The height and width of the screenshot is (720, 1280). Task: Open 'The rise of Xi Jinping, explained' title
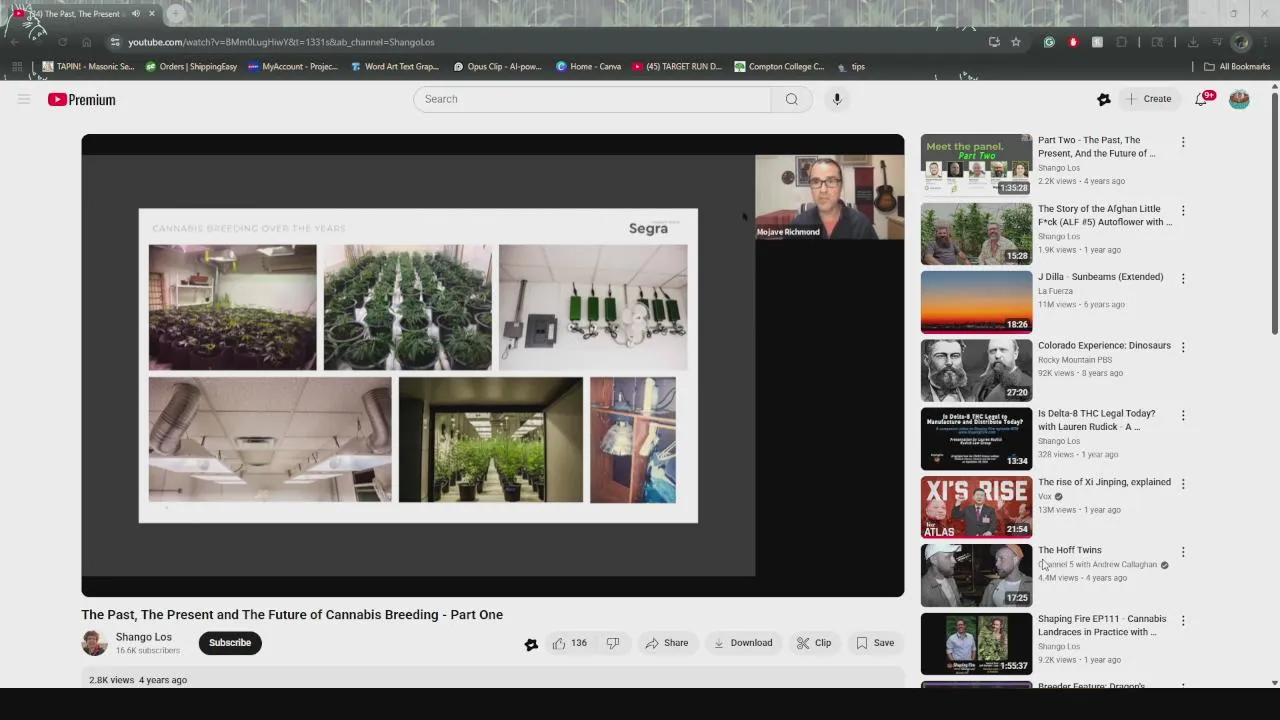pos(1104,482)
